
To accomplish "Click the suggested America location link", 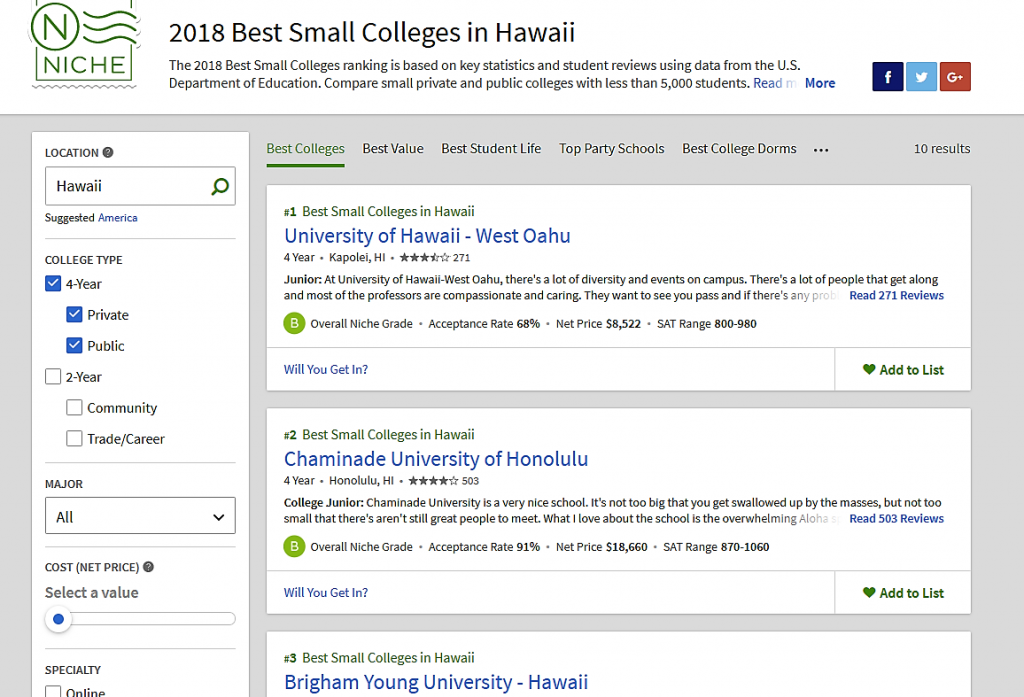I will click(x=118, y=218).
